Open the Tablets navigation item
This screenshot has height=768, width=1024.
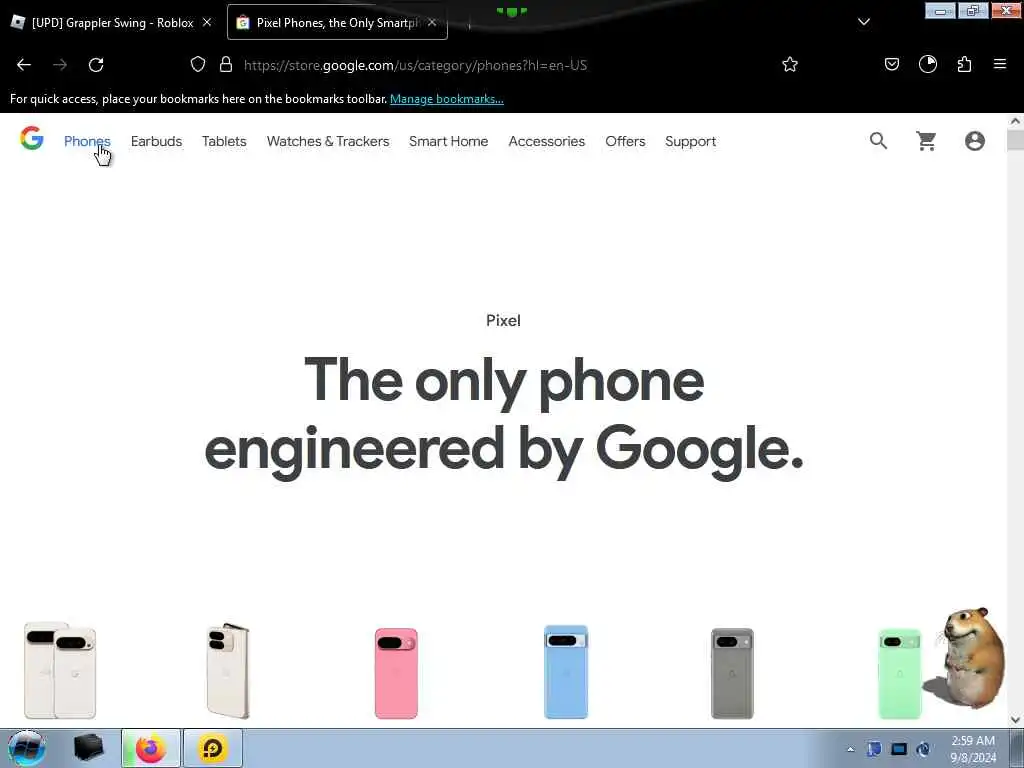224,141
